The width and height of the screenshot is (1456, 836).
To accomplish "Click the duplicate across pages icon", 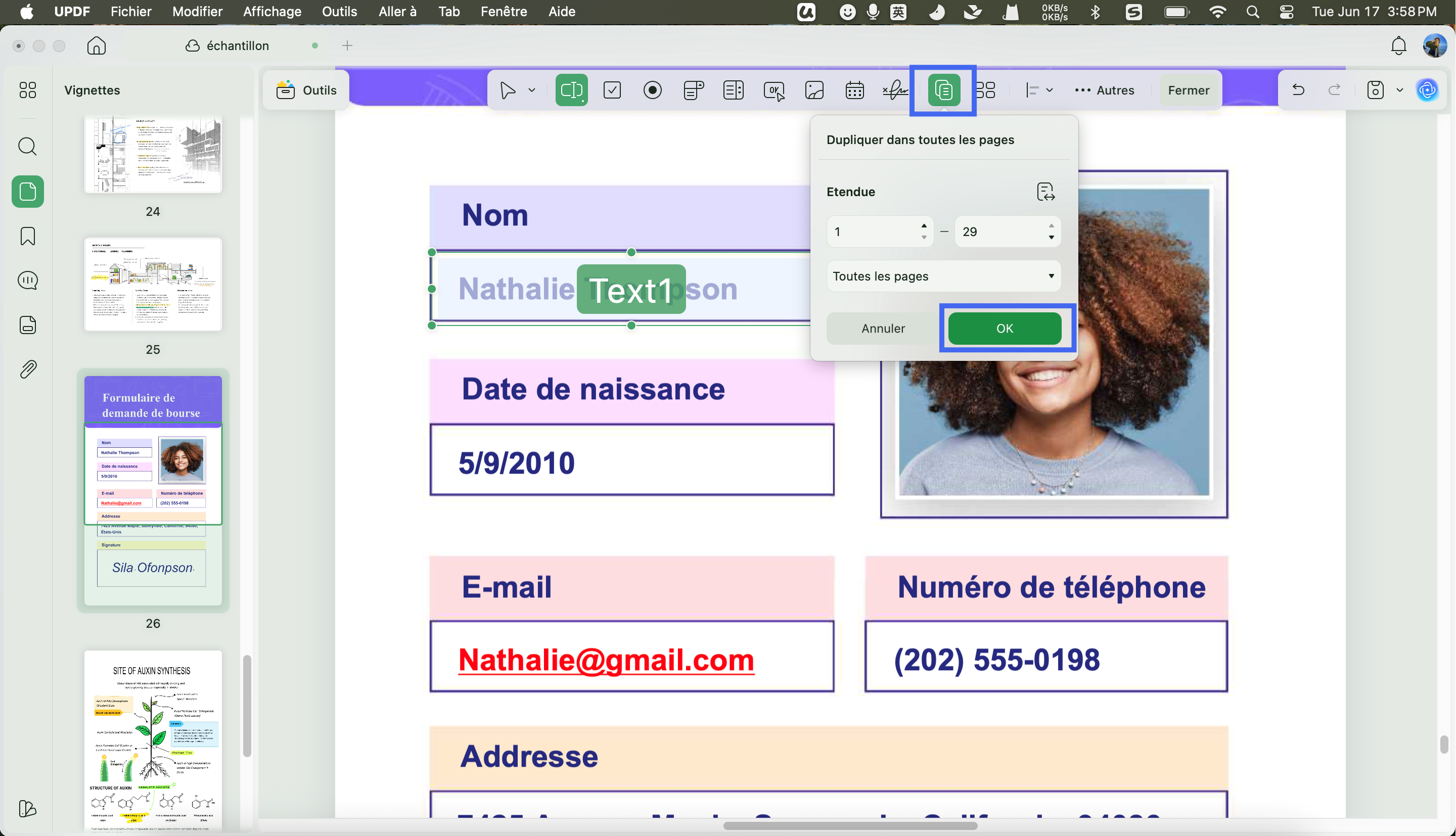I will pos(944,90).
